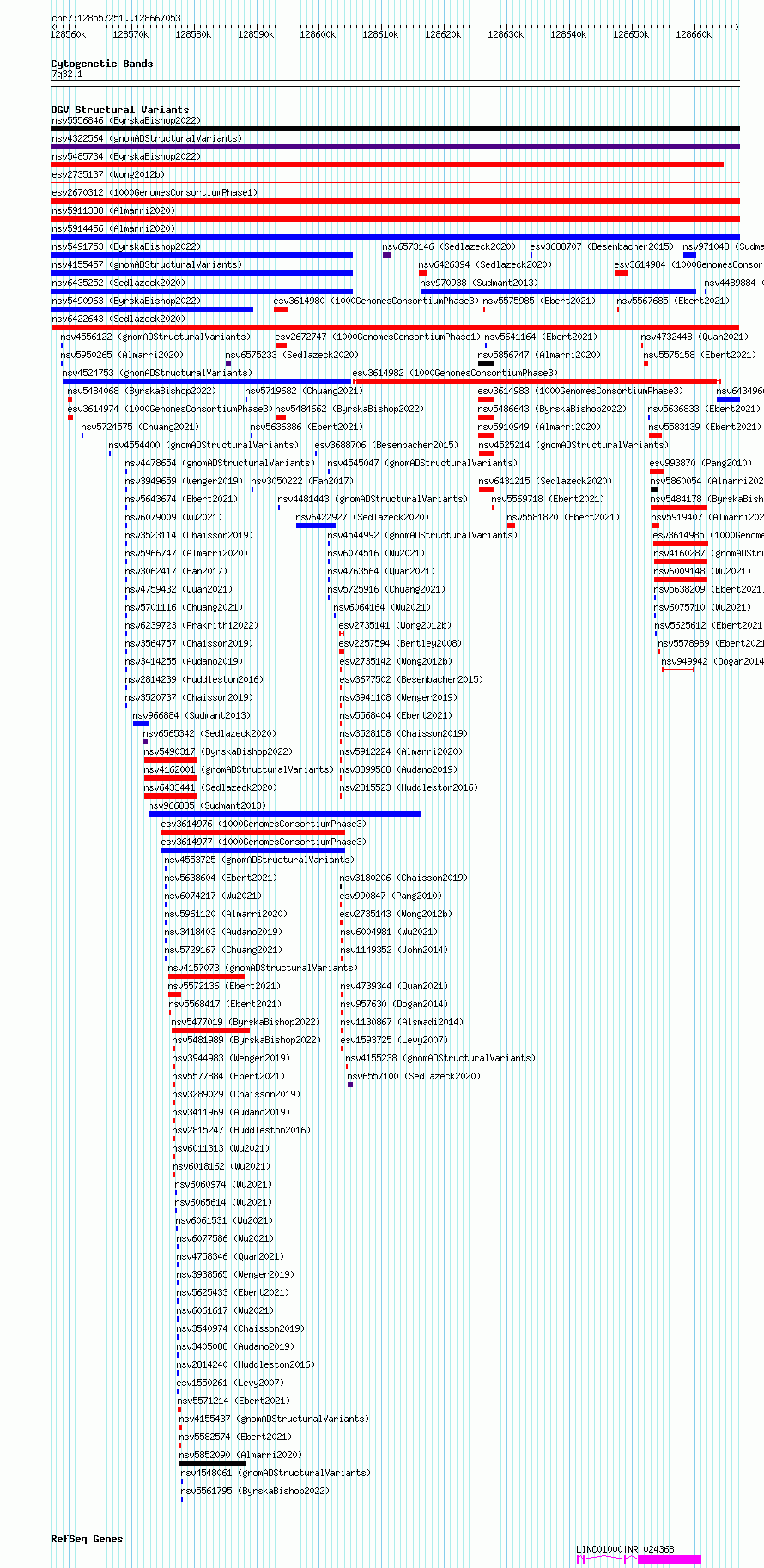The width and height of the screenshot is (764, 1568).
Task: Select the nsv5485734 (ByrskaBishop2022) label
Action: 126,157
